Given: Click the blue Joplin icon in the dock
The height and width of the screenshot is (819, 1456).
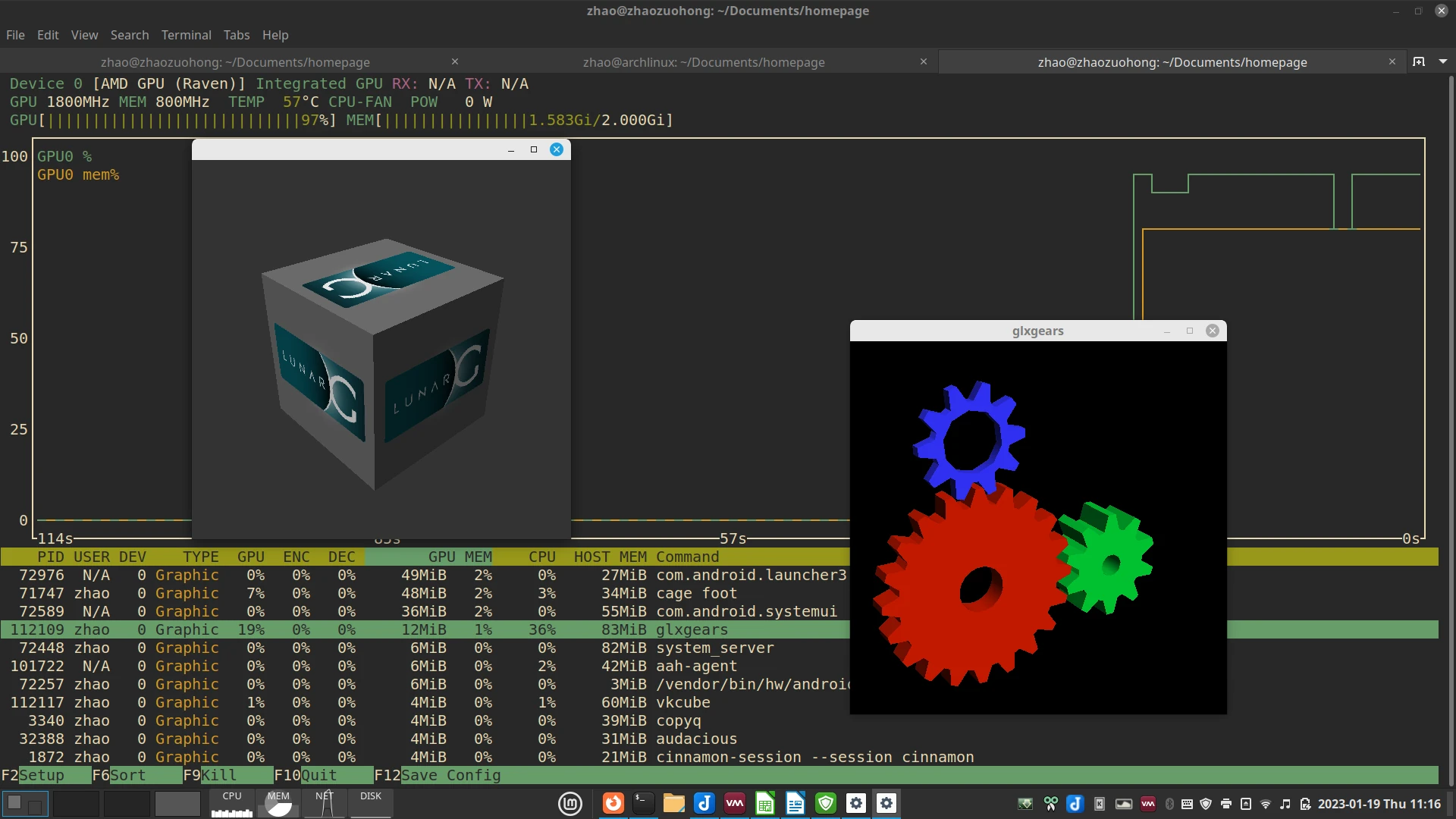Looking at the screenshot, I should [x=704, y=803].
